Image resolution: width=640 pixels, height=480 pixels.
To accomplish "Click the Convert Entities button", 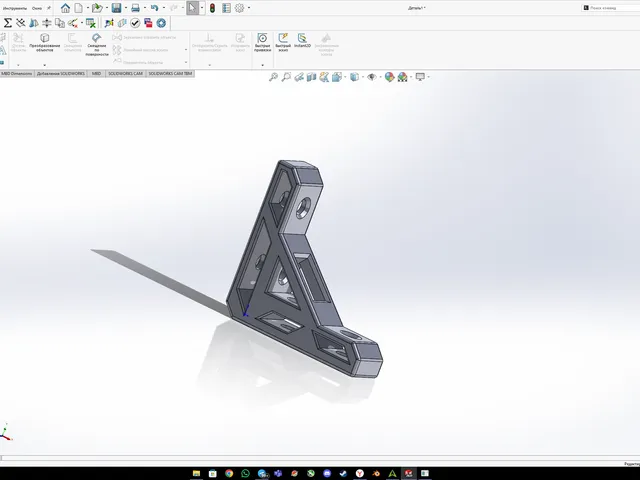I will (44, 43).
